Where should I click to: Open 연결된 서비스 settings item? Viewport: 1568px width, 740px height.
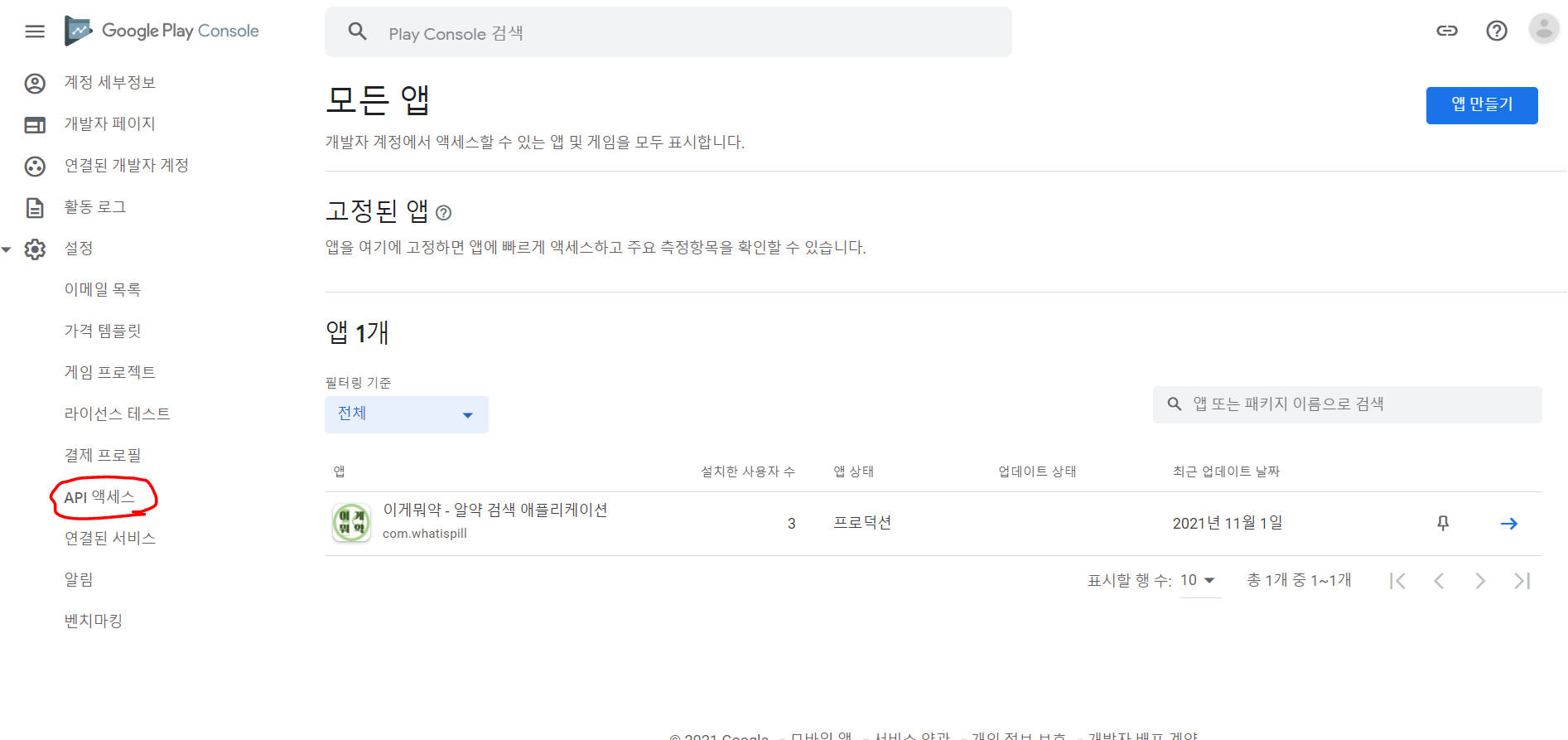coord(110,538)
